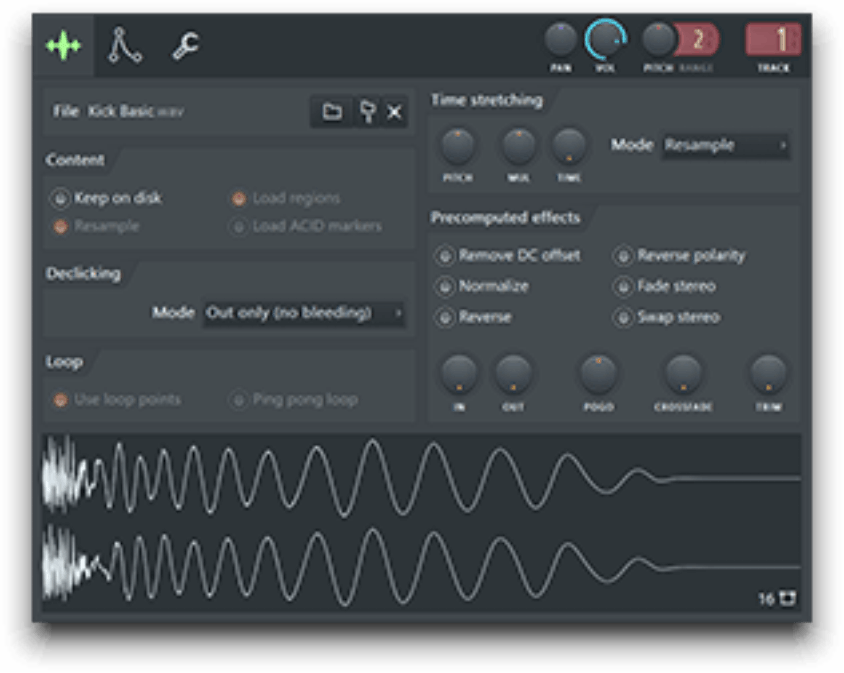Click the CROSSFADE knob
This screenshot has width=844, height=673.
[x=683, y=373]
